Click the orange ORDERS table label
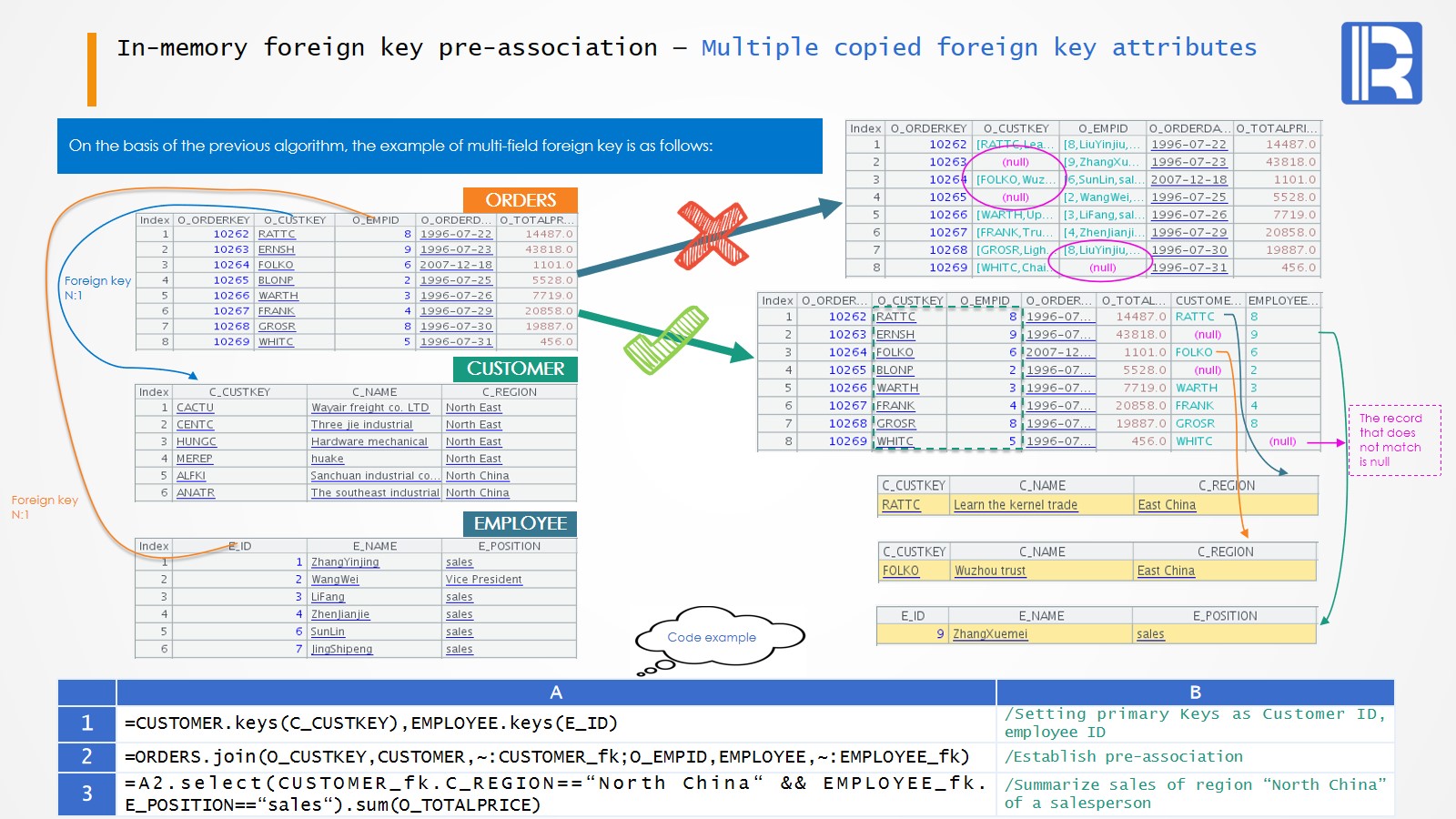The width and height of the screenshot is (1456, 819). [x=520, y=200]
